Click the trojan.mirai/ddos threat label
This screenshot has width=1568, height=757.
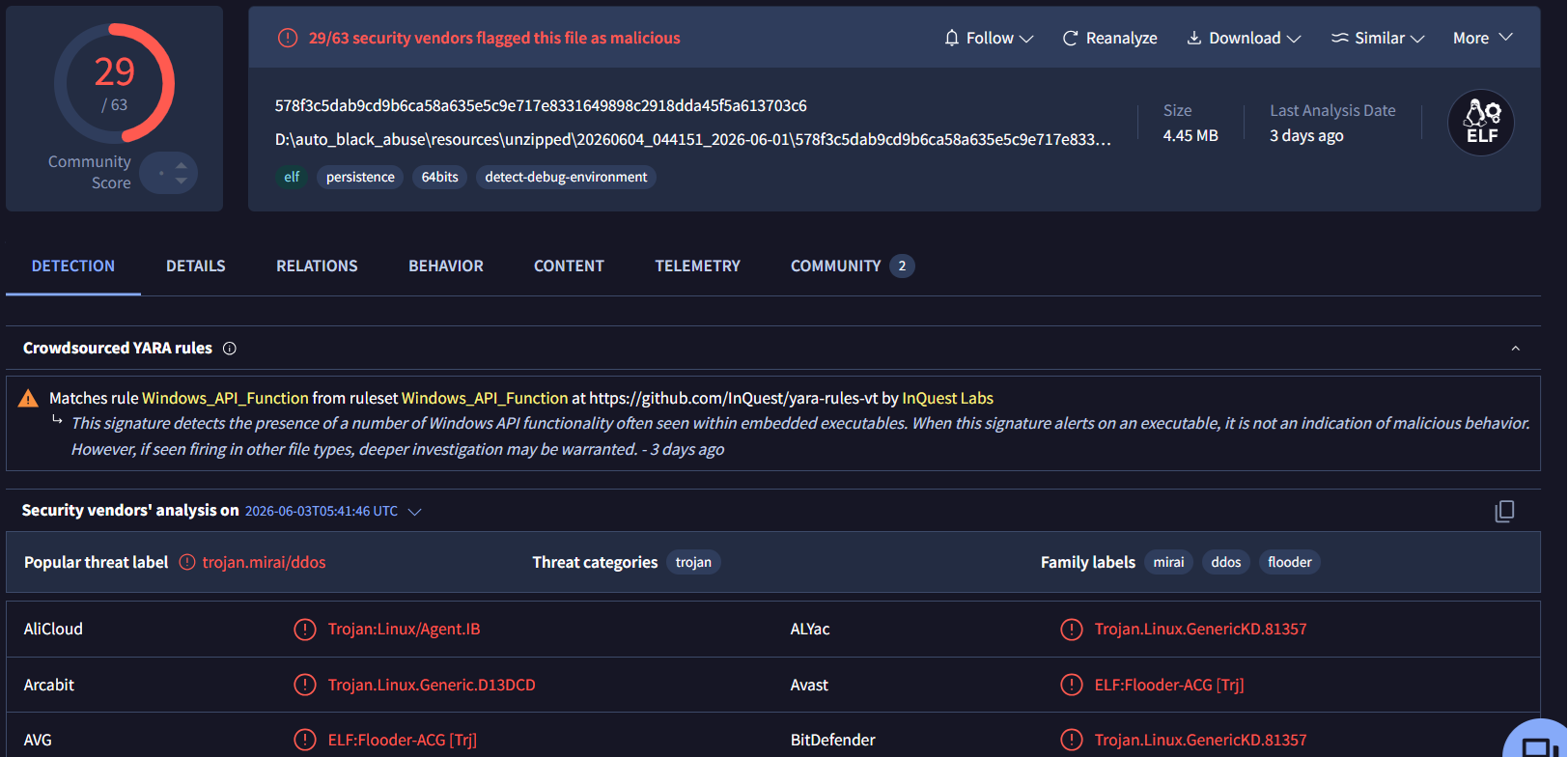264,562
